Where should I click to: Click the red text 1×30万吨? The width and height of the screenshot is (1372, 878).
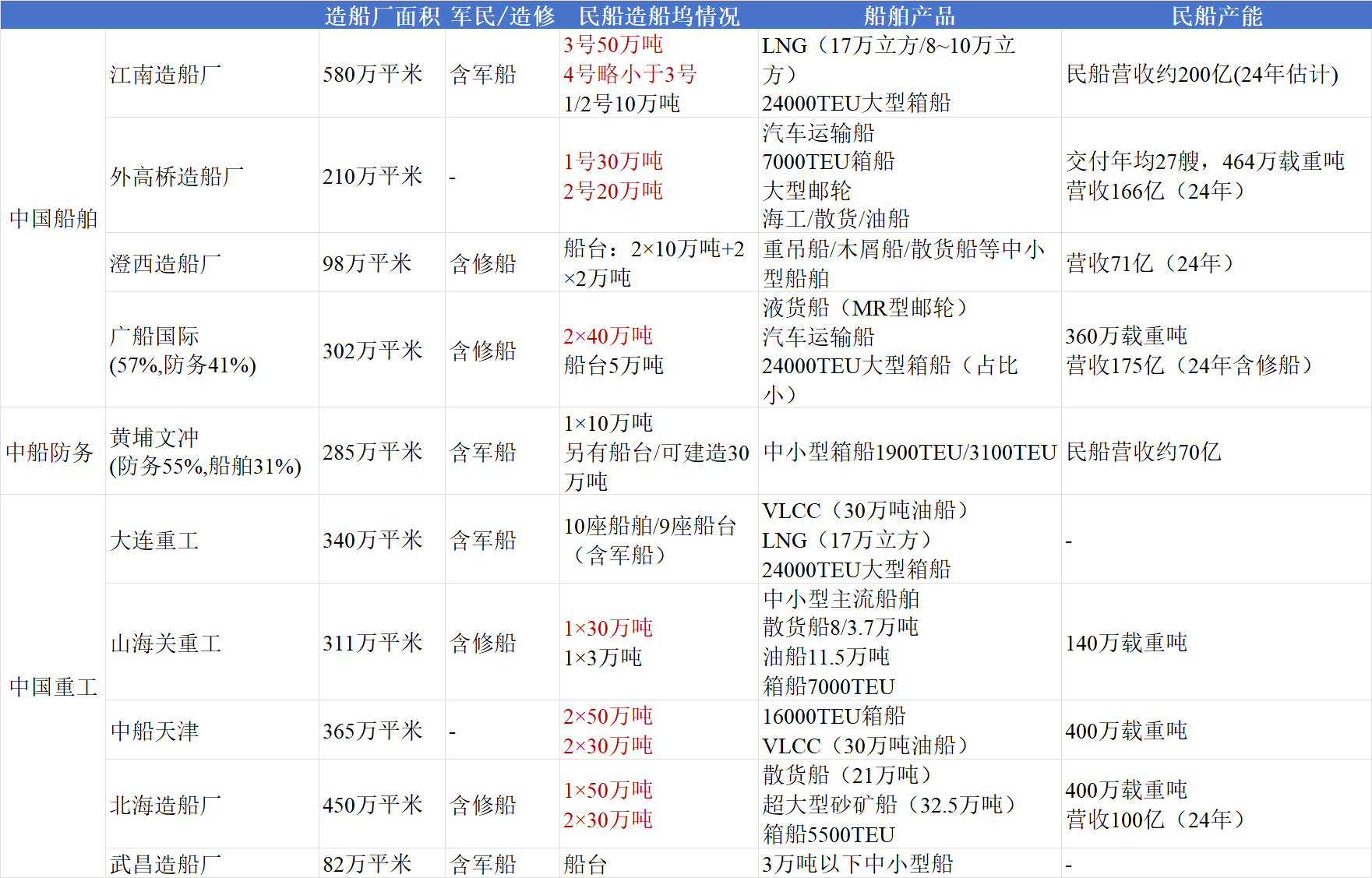coord(608,628)
